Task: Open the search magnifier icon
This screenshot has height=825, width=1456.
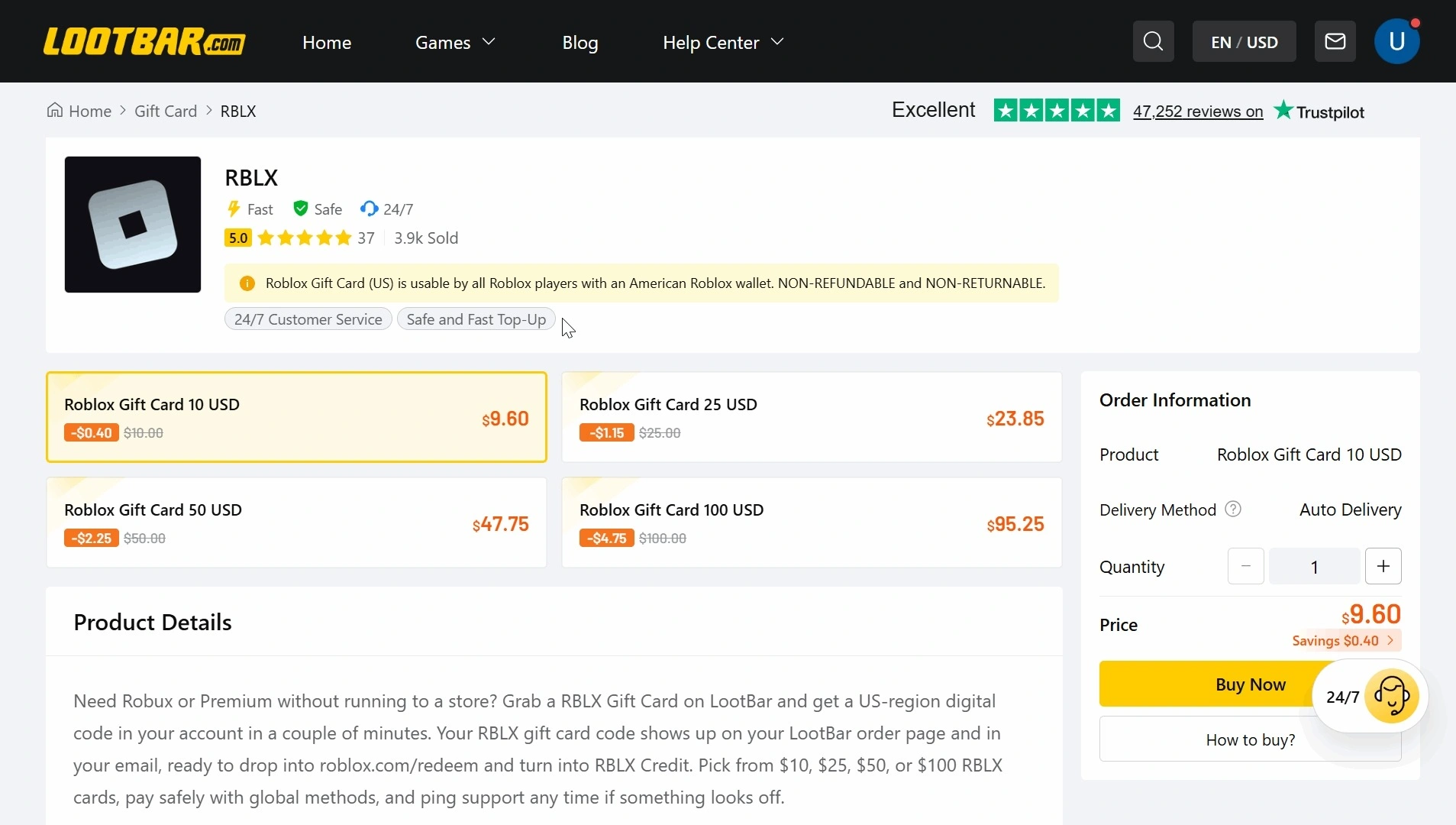Action: pos(1153,41)
